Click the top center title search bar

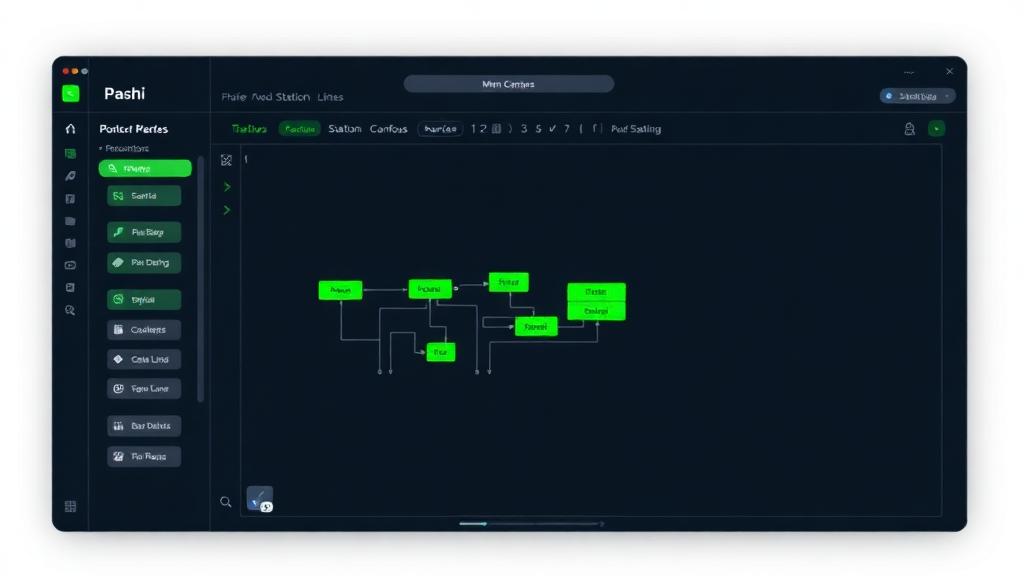click(509, 85)
